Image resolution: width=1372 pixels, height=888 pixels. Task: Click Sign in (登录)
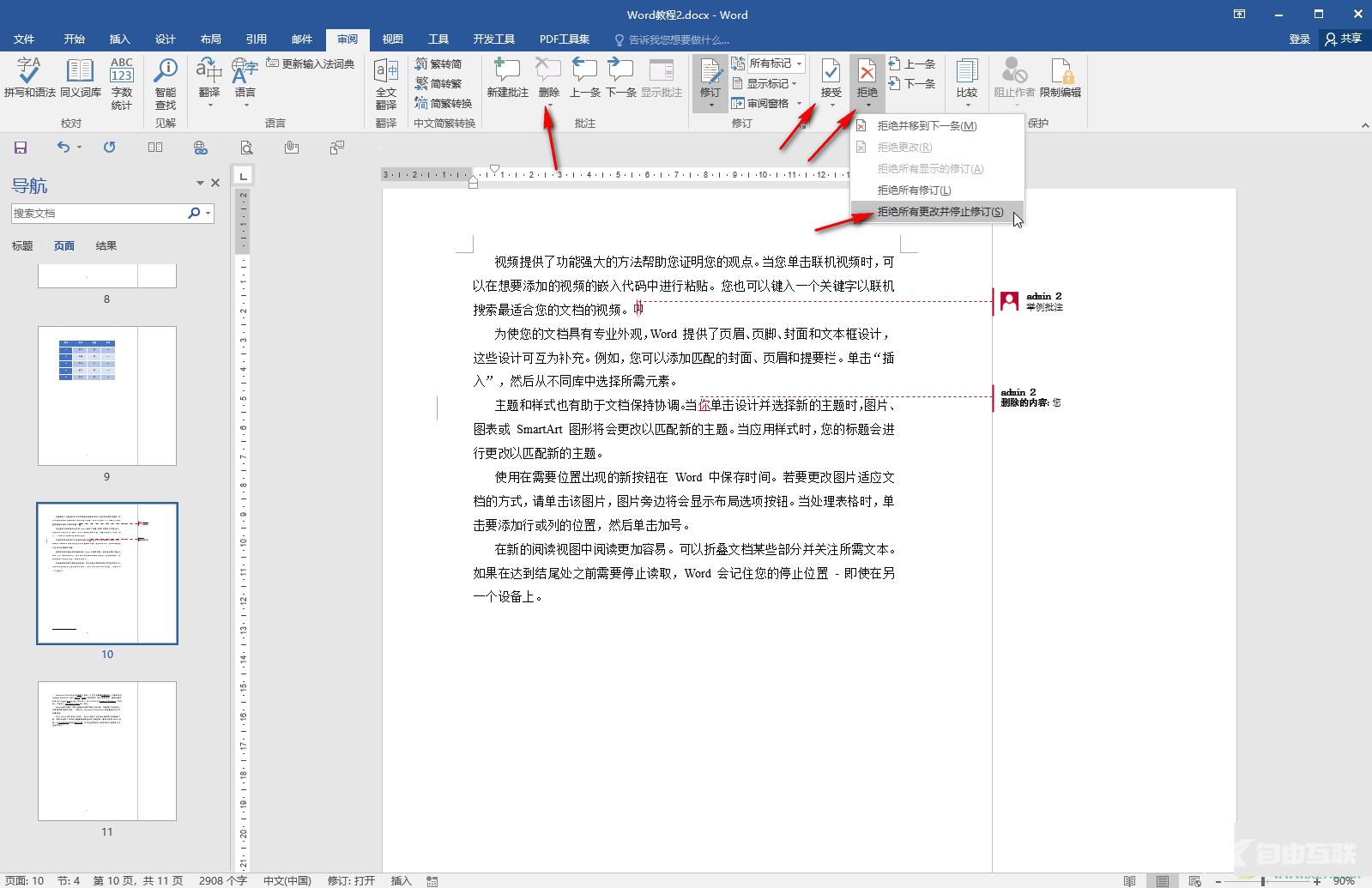click(1299, 39)
